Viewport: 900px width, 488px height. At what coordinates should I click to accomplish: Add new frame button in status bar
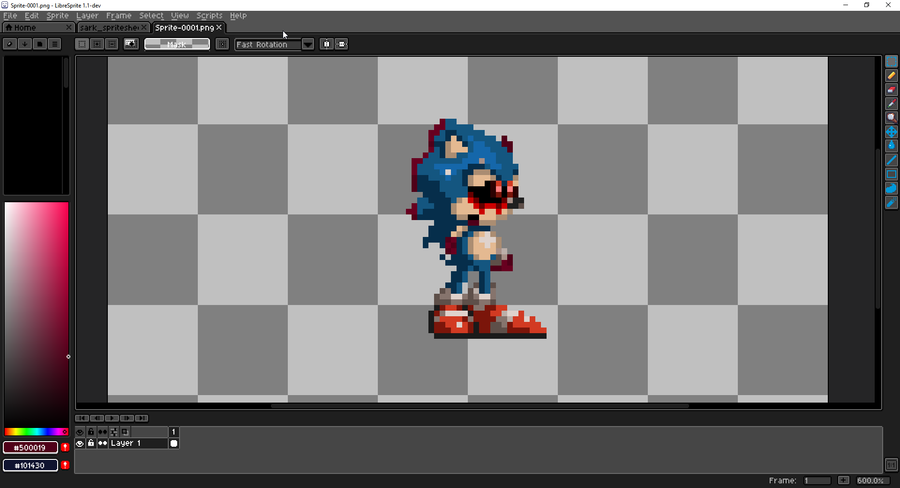point(843,481)
